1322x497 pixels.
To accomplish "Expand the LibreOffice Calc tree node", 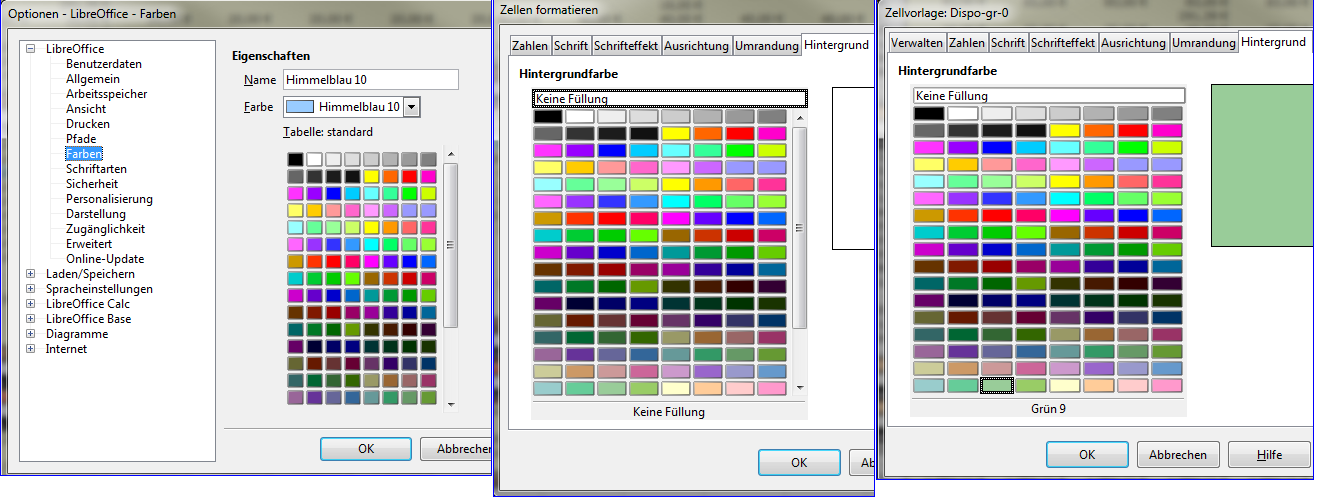I will (31, 304).
